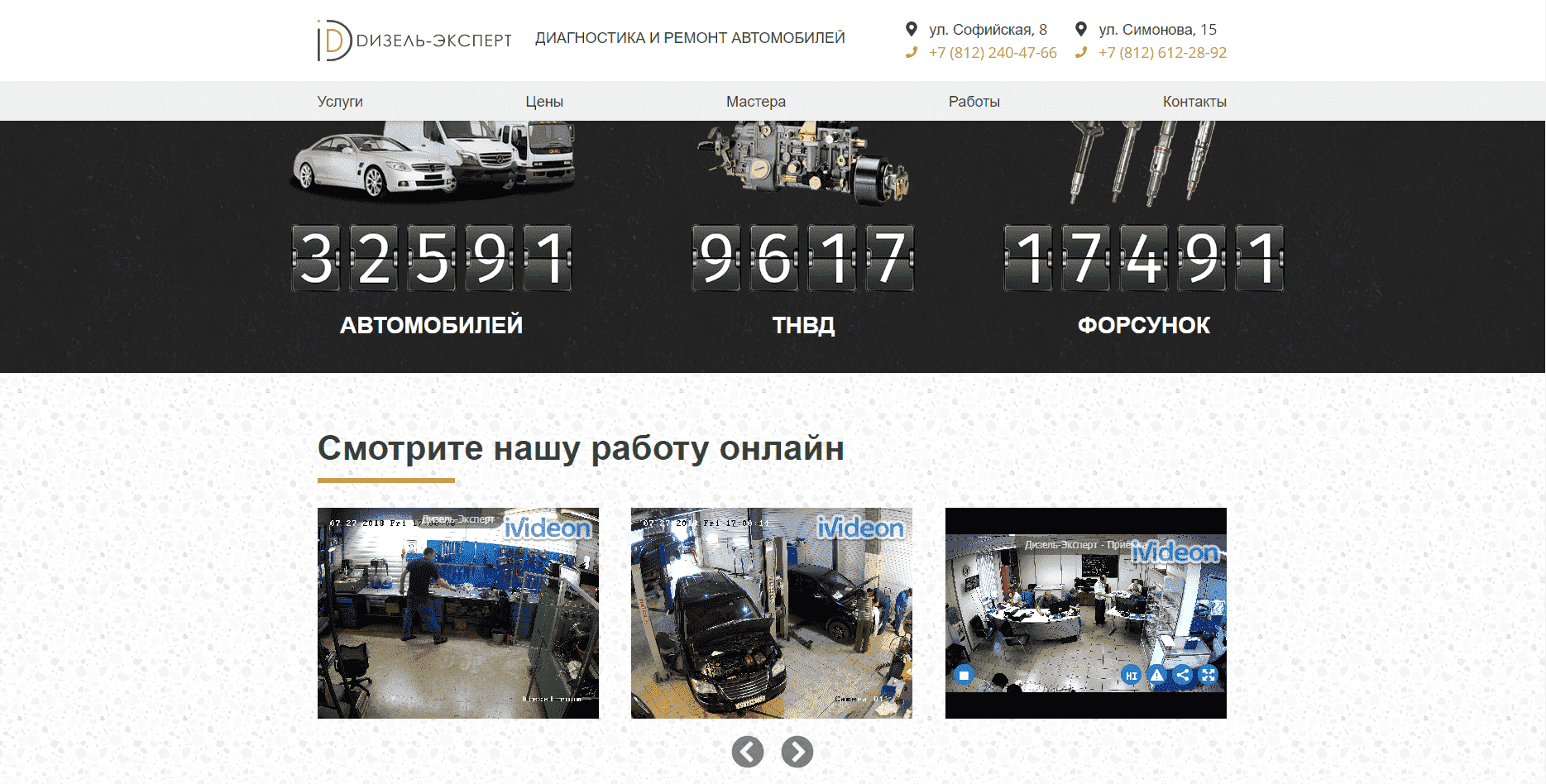
Task: Toggle HI quality on the camera player
Action: [1131, 675]
